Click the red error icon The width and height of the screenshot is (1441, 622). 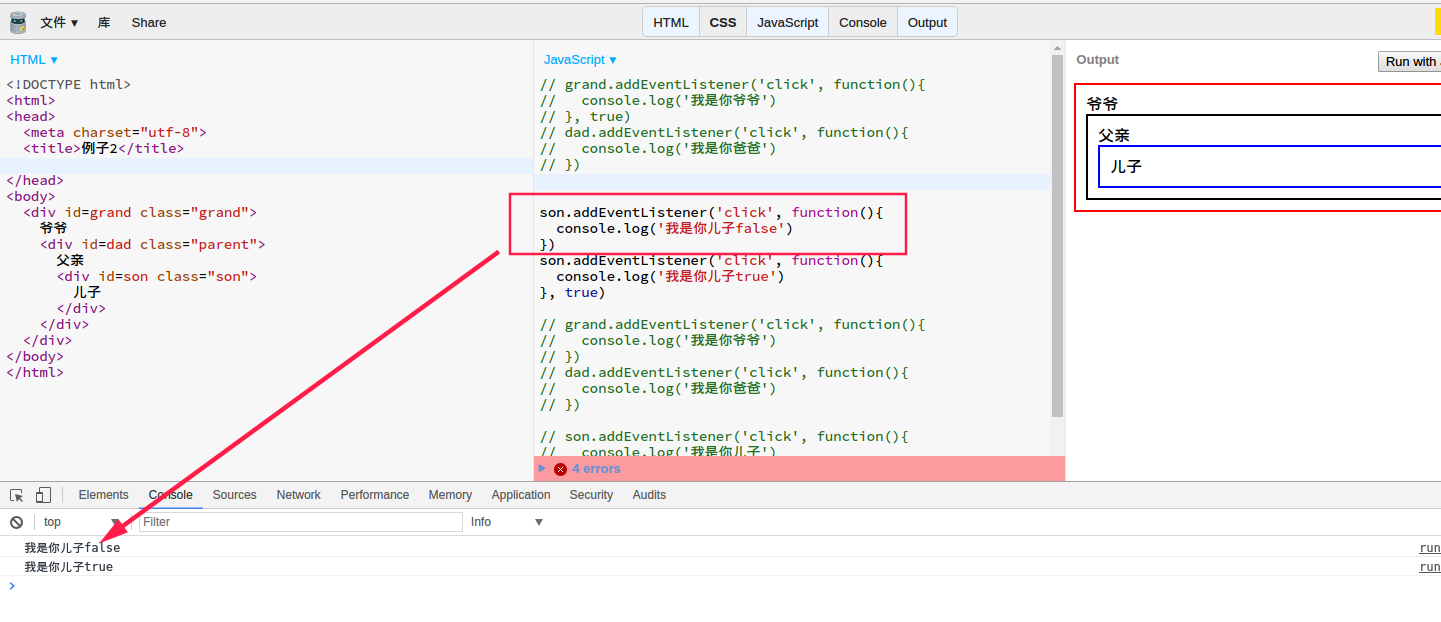(560, 469)
